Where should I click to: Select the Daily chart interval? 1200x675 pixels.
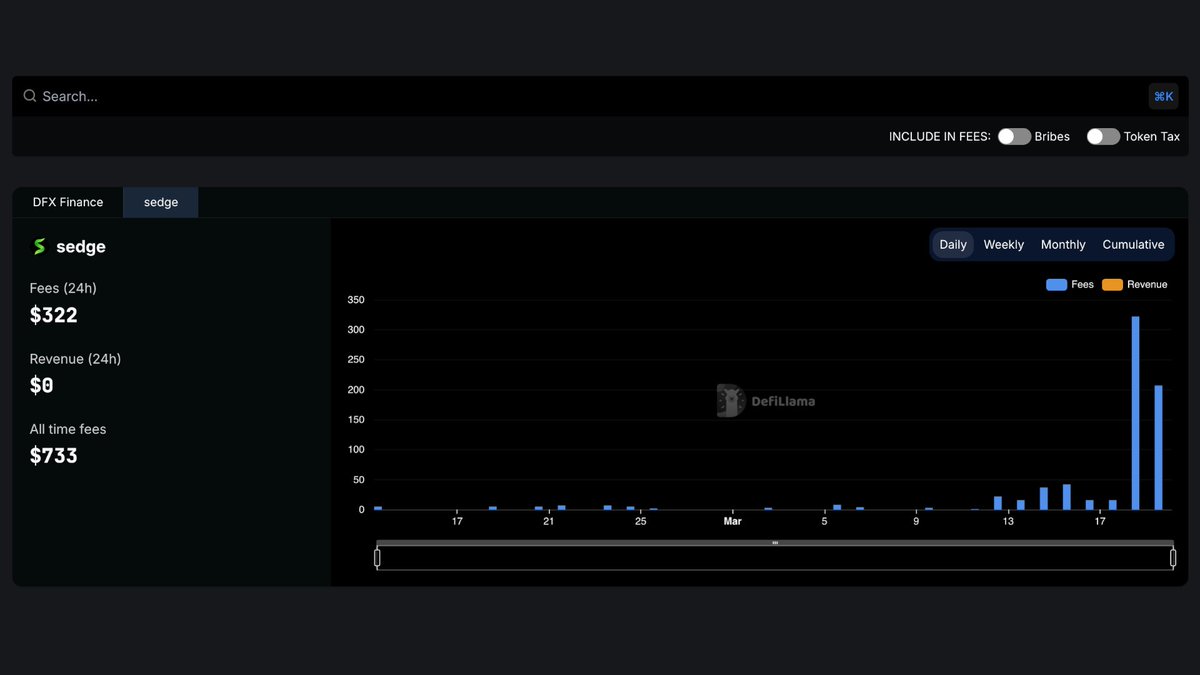click(953, 244)
